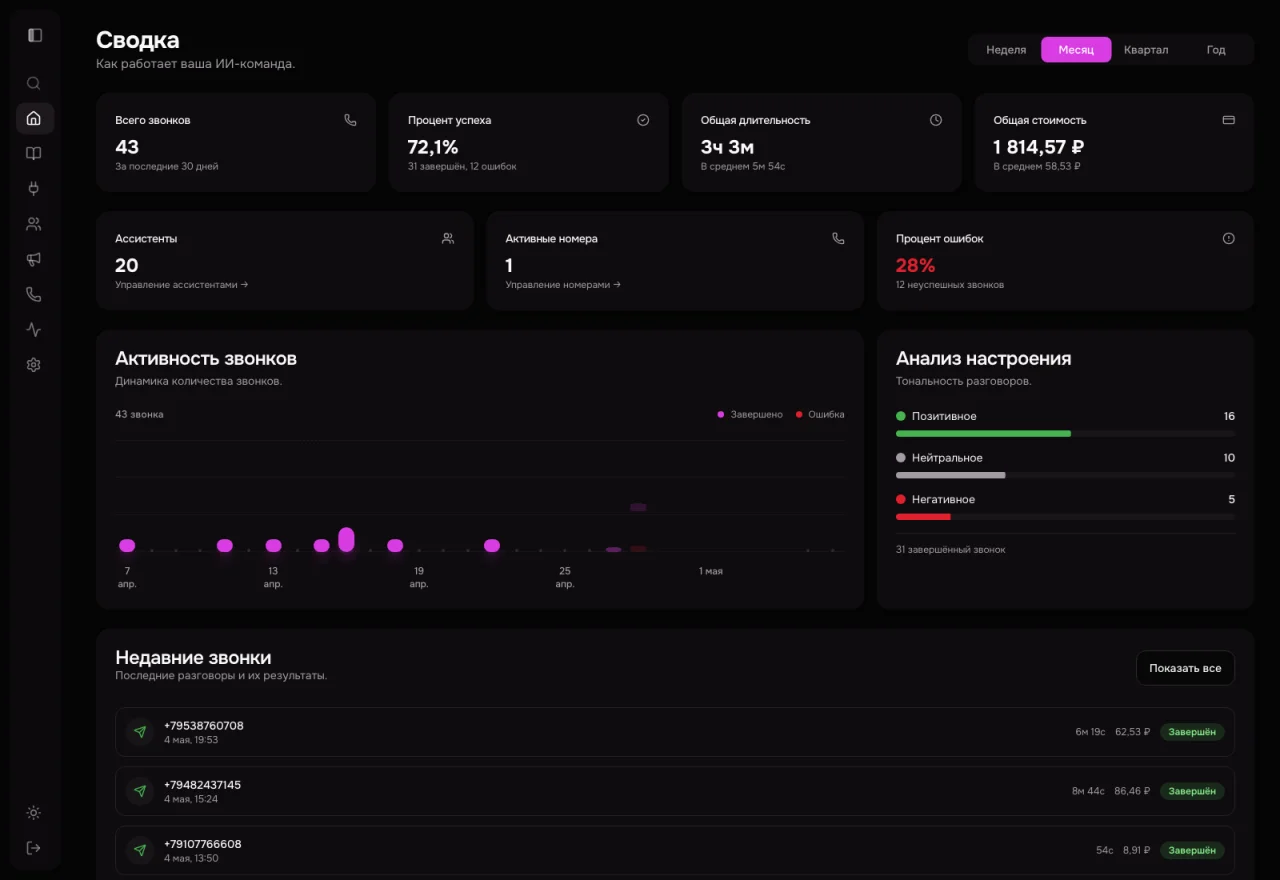This screenshot has height=880, width=1280.
Task: Switch period to Неделя
Action: point(1006,50)
